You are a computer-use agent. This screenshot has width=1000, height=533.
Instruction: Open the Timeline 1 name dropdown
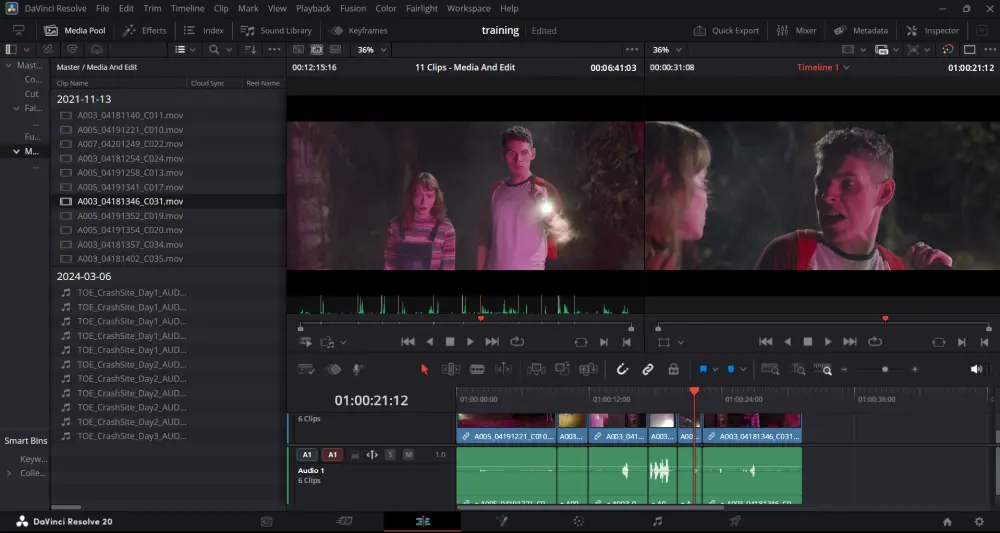pyautogui.click(x=823, y=68)
